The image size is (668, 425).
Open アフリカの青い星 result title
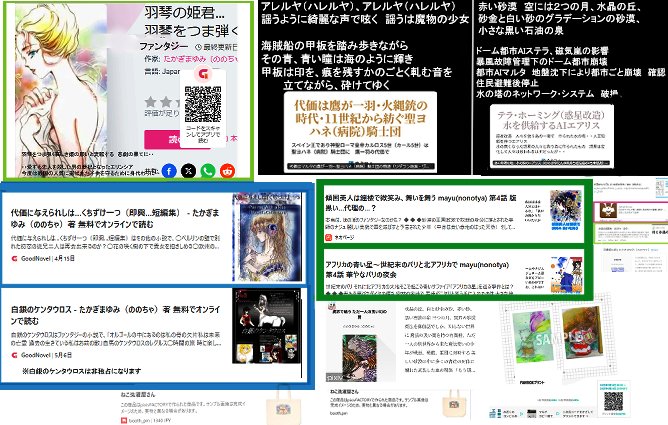[x=417, y=270]
